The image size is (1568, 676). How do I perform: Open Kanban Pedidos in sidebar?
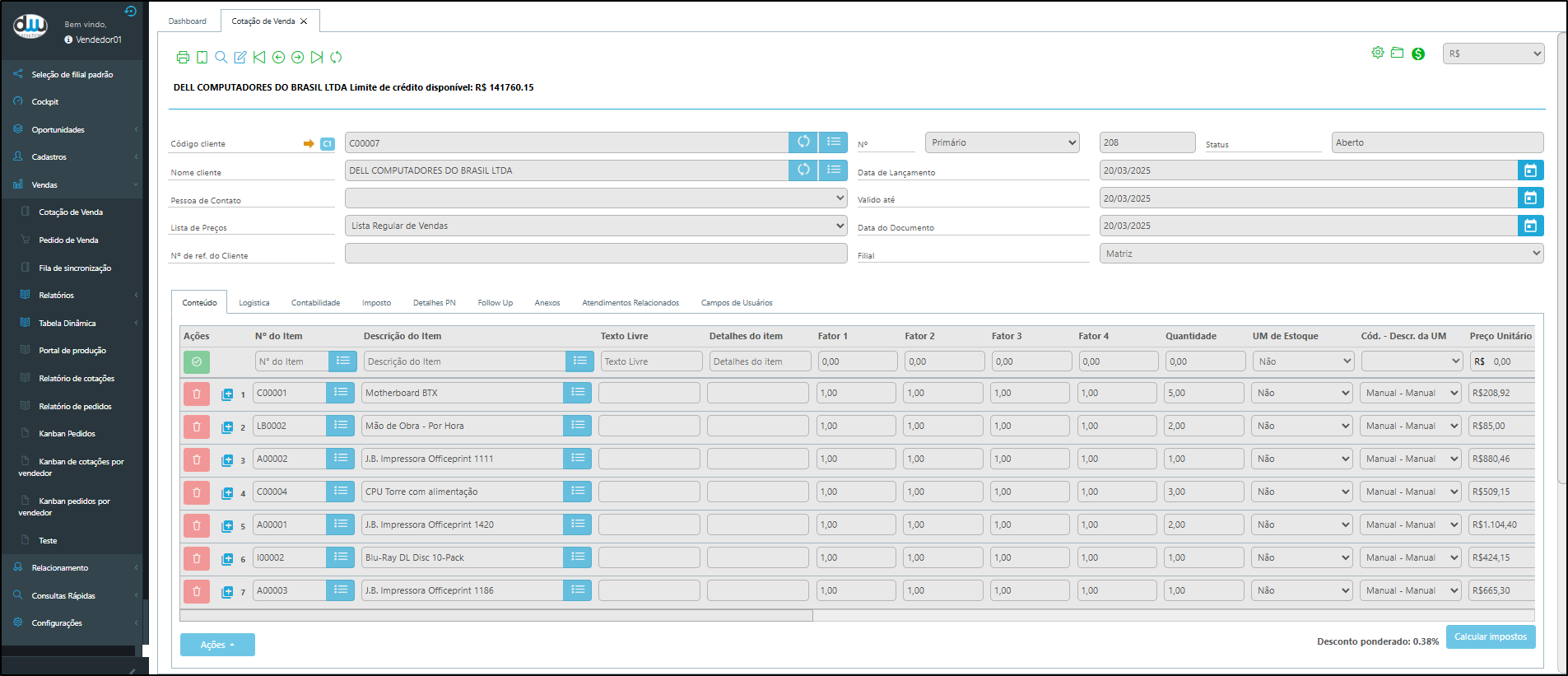[x=67, y=433]
